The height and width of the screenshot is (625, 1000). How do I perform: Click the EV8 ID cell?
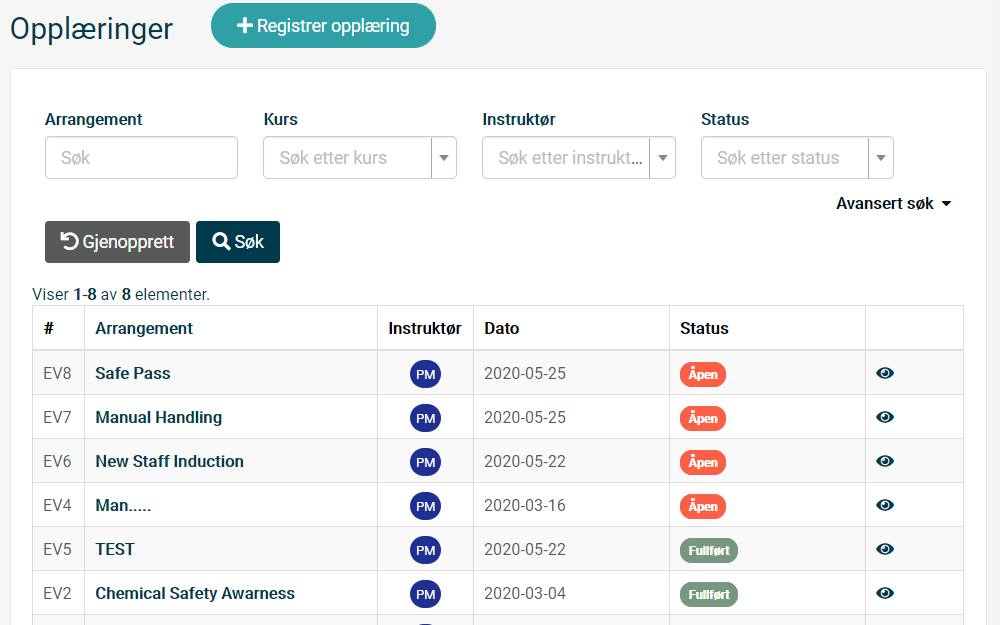pyautogui.click(x=57, y=373)
